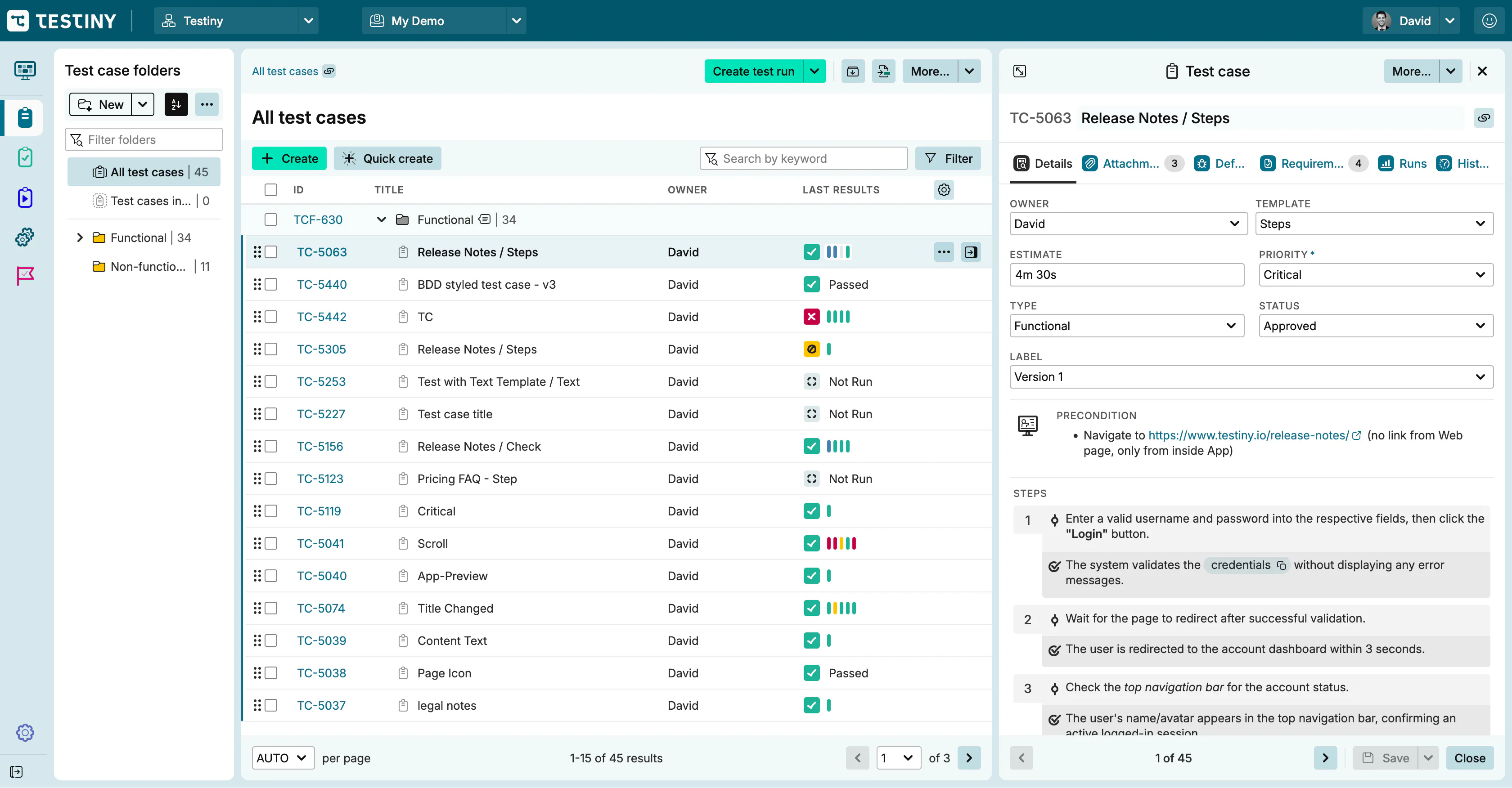Open test runs play icon in sidebar
This screenshot has height=788, width=1512.
pyautogui.click(x=25, y=197)
